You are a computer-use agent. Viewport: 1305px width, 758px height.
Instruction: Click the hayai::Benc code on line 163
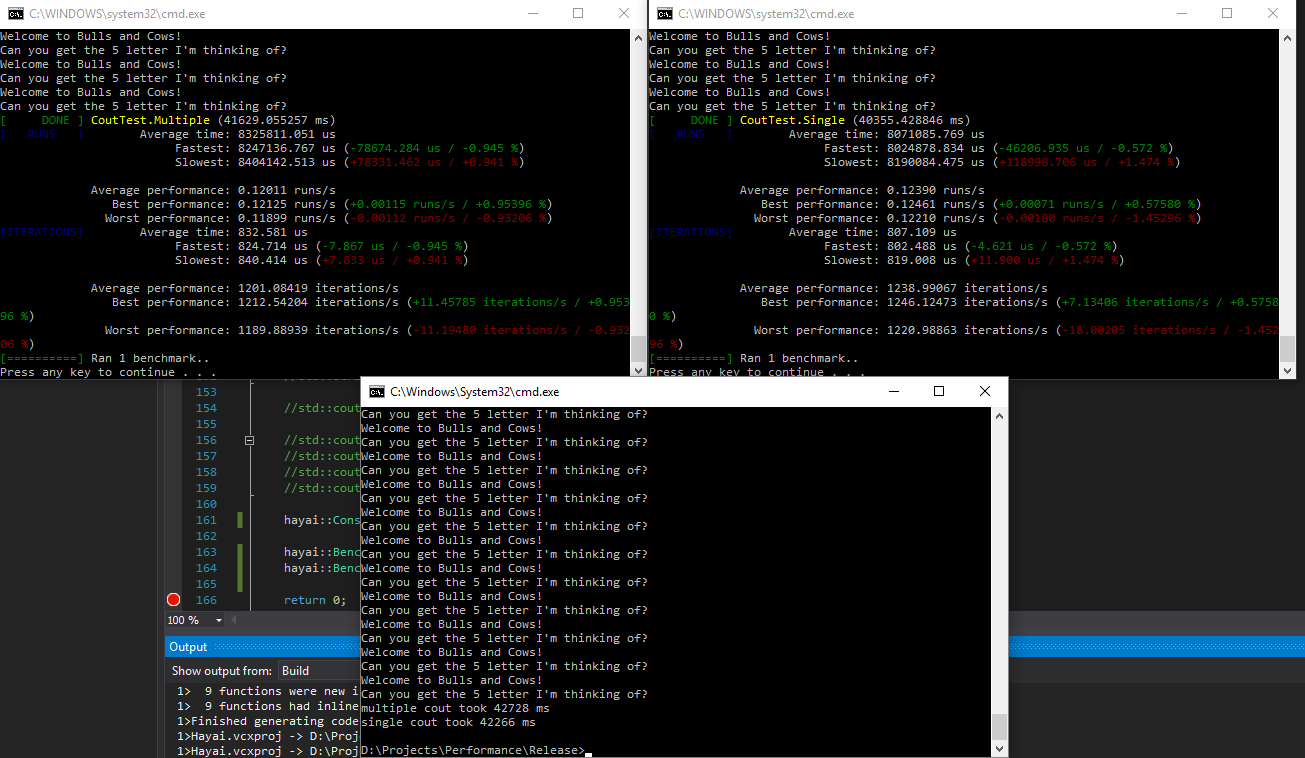322,552
